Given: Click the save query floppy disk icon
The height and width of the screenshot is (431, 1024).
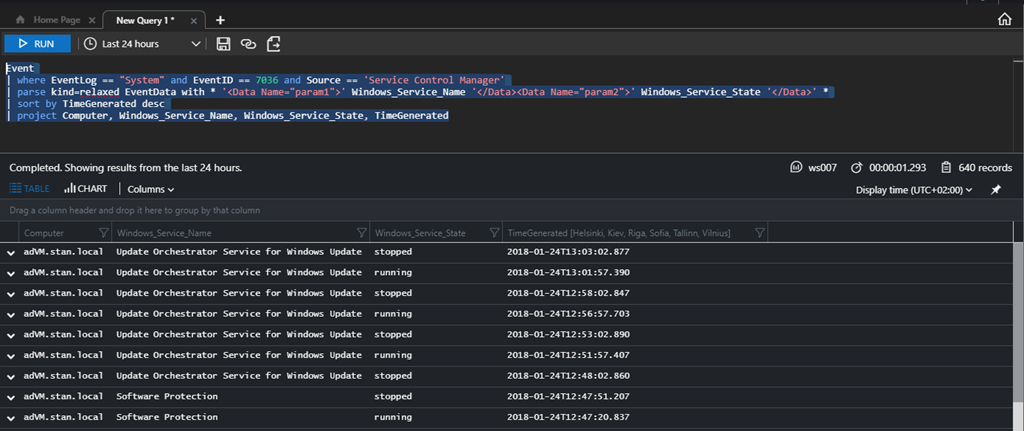Looking at the screenshot, I should click(x=223, y=44).
